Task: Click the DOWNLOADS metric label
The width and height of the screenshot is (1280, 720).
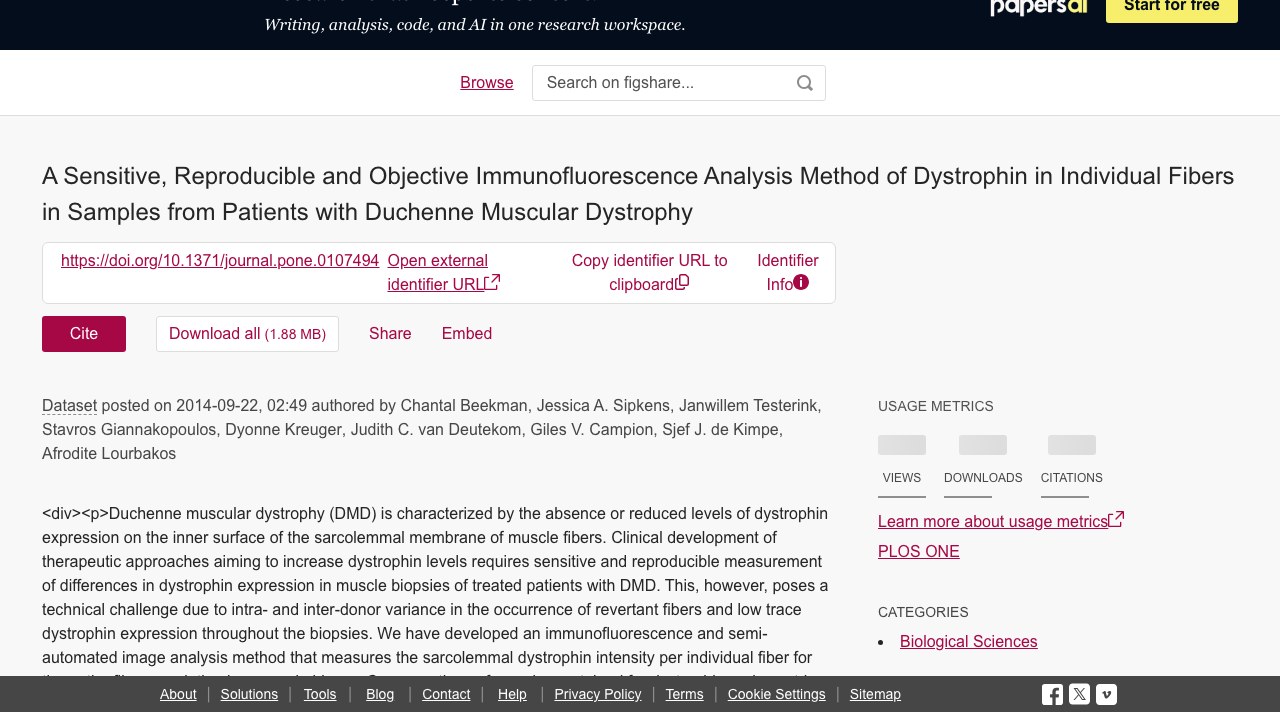Action: pos(983,478)
